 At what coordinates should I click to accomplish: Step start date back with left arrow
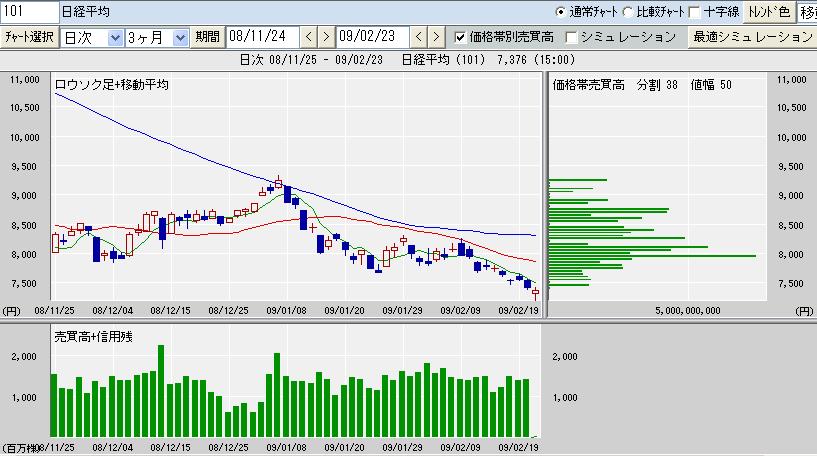(x=309, y=37)
